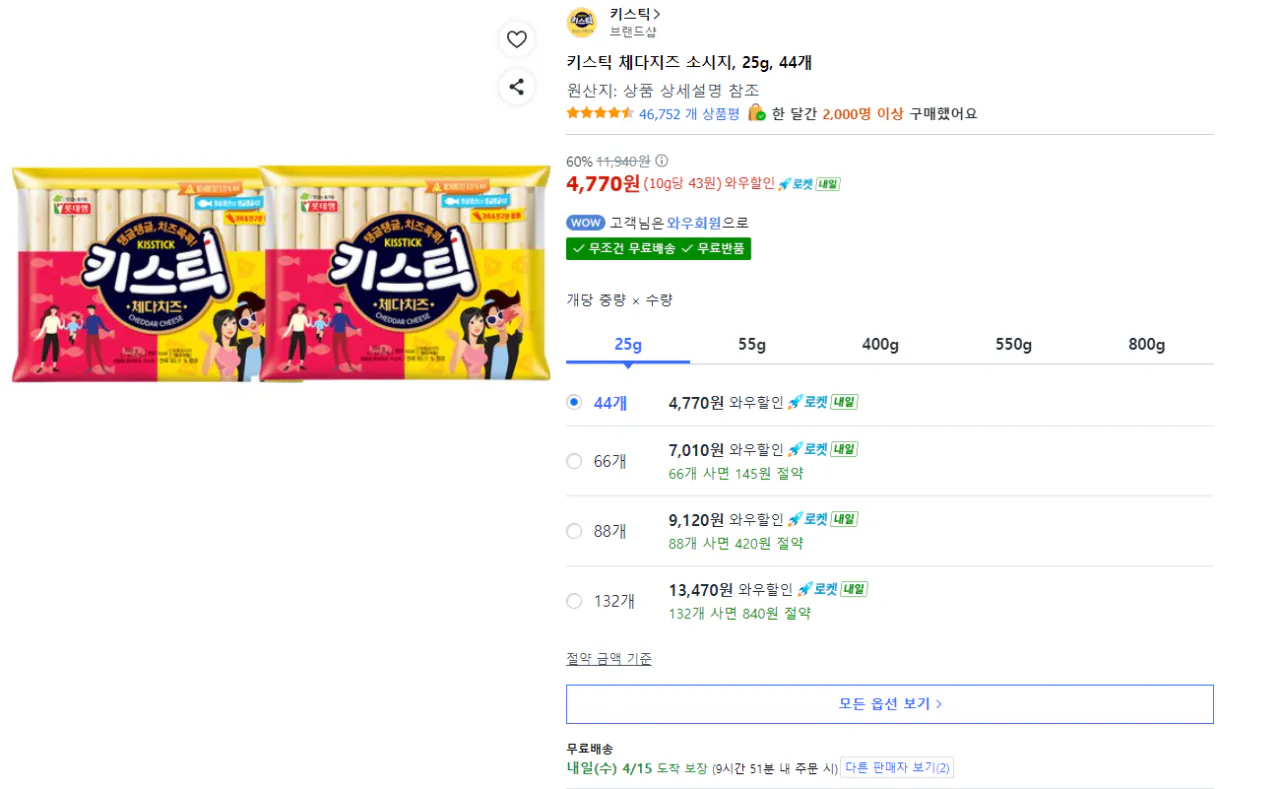This screenshot has width=1280, height=789.
Task: Switch to the 400g weight tab
Action: tap(880, 344)
